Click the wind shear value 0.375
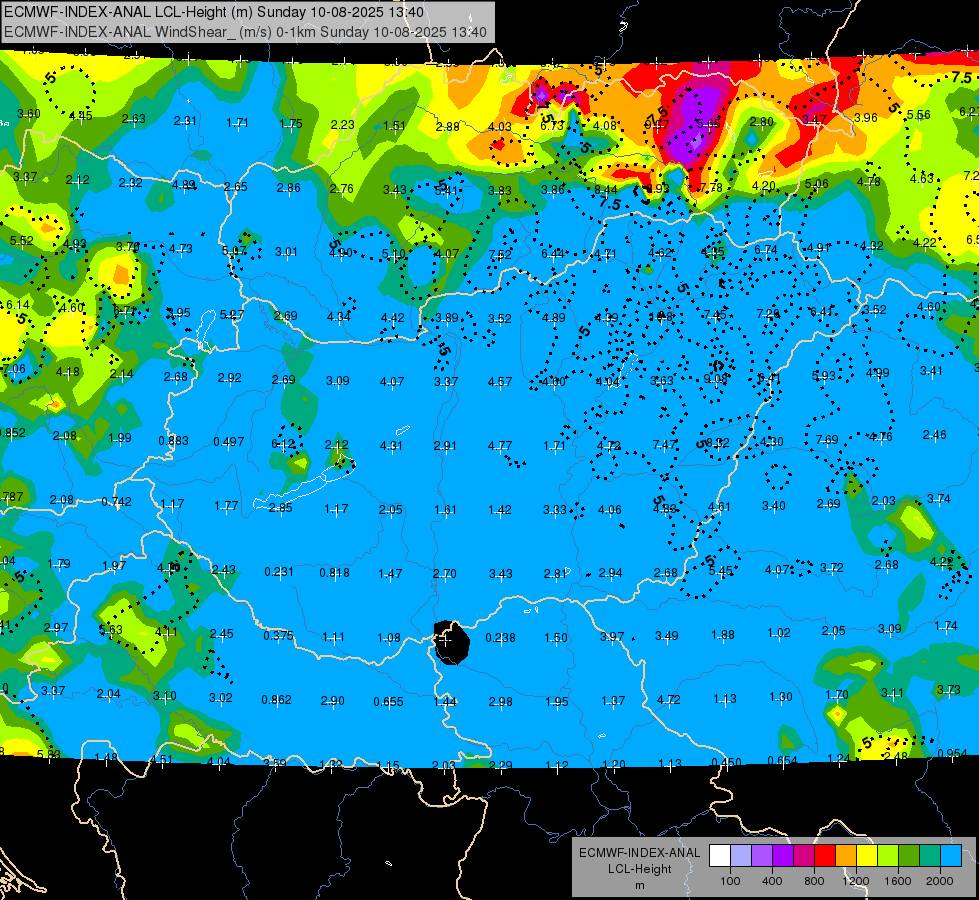979x900 pixels. 278,636
